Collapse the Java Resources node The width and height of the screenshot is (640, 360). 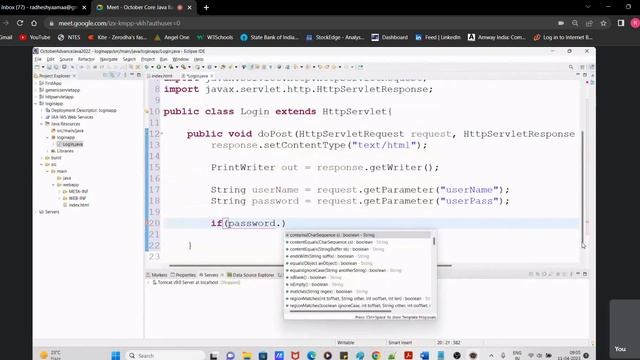pos(42,124)
